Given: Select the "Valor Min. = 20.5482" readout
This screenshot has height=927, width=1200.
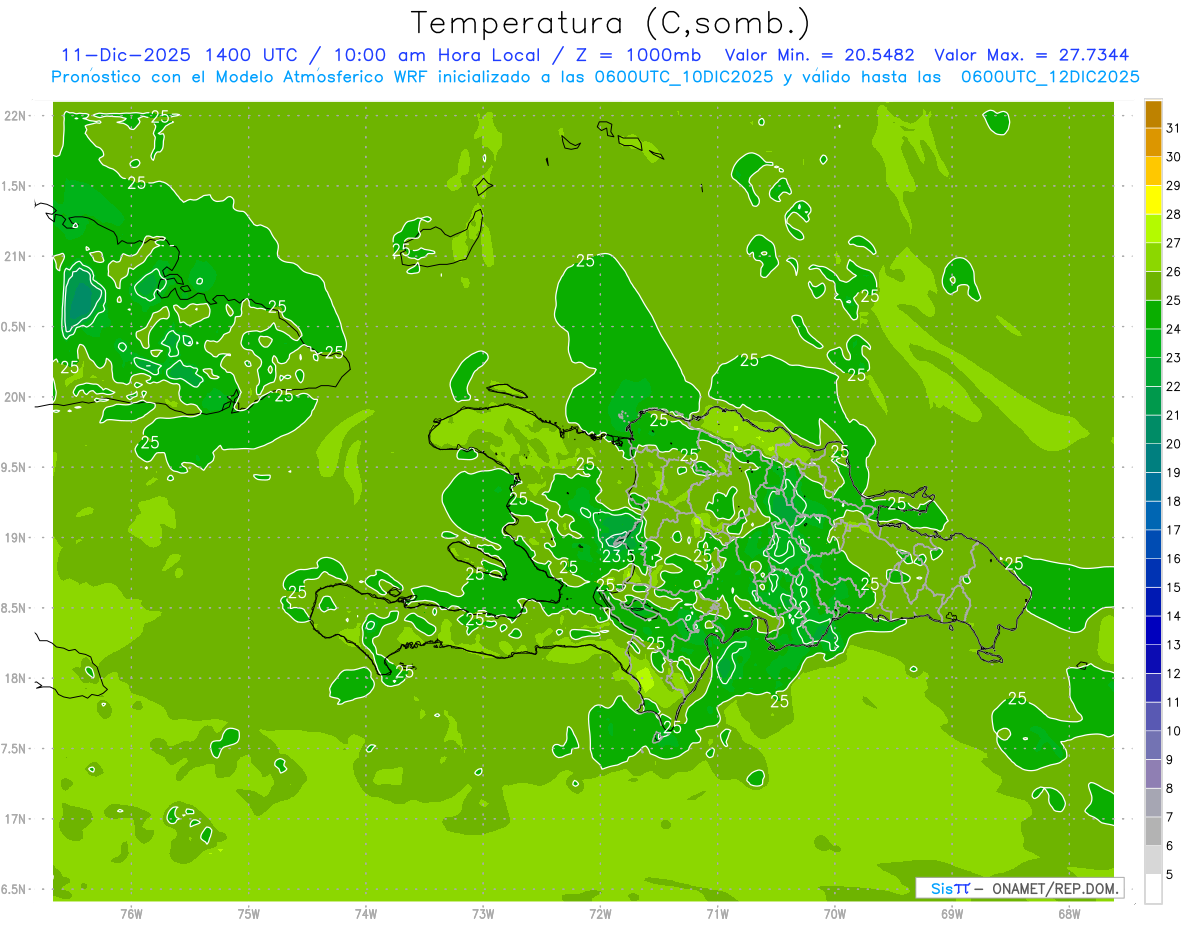Looking at the screenshot, I should click(820, 54).
